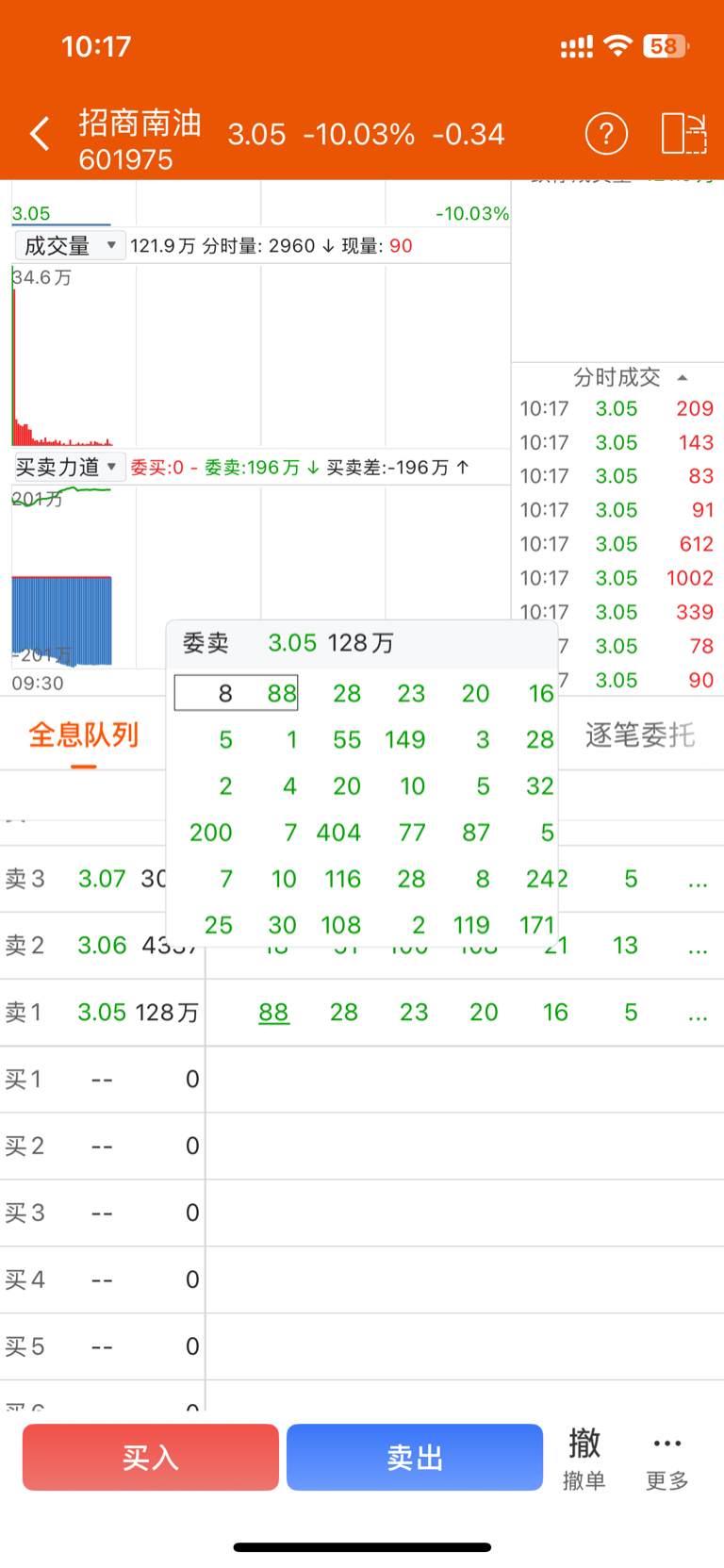Click 171 in the 委卖 popup
The width and height of the screenshot is (724, 1568).
[537, 925]
